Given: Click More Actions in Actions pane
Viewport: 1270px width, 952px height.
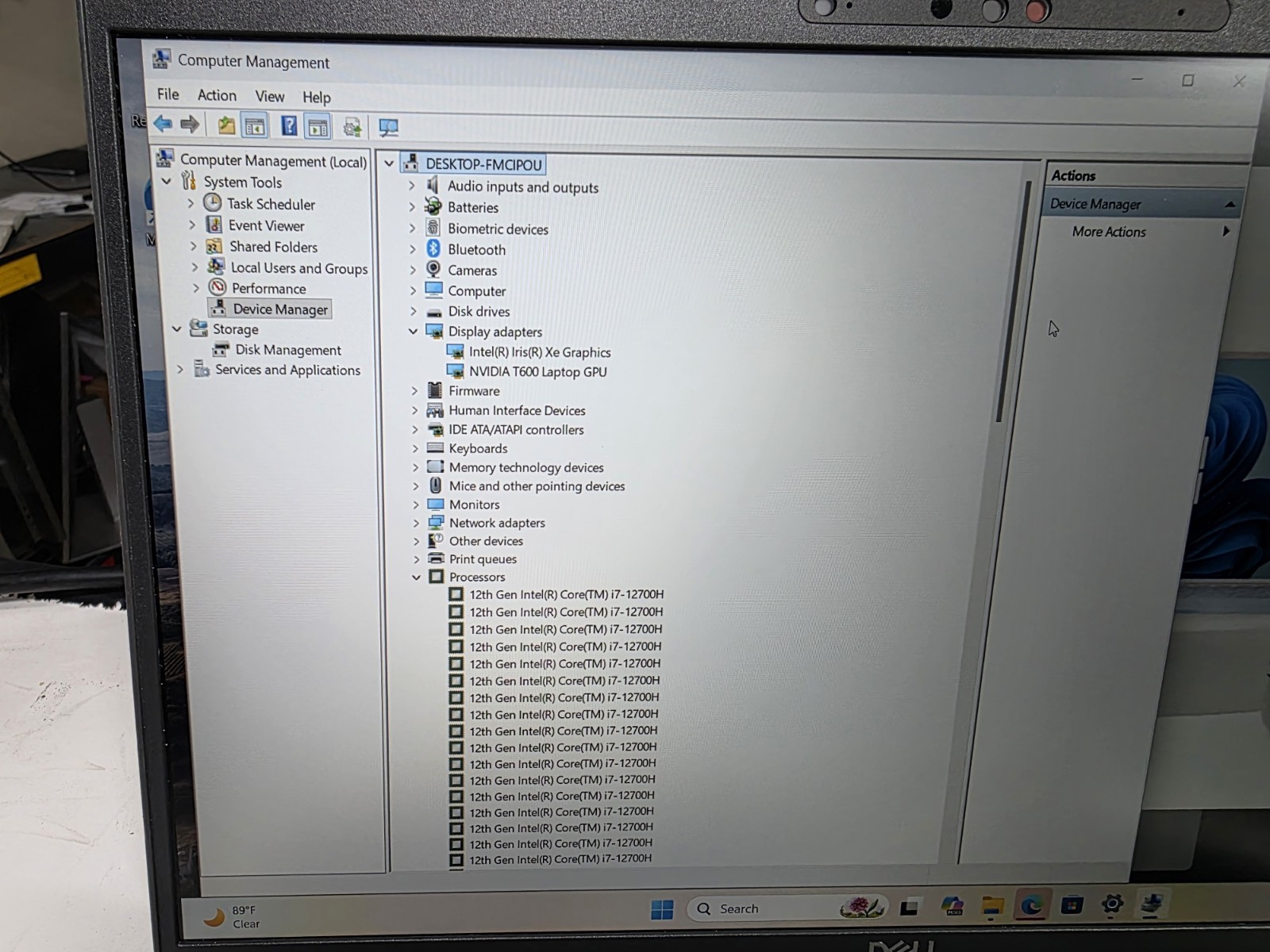Looking at the screenshot, I should [1109, 232].
